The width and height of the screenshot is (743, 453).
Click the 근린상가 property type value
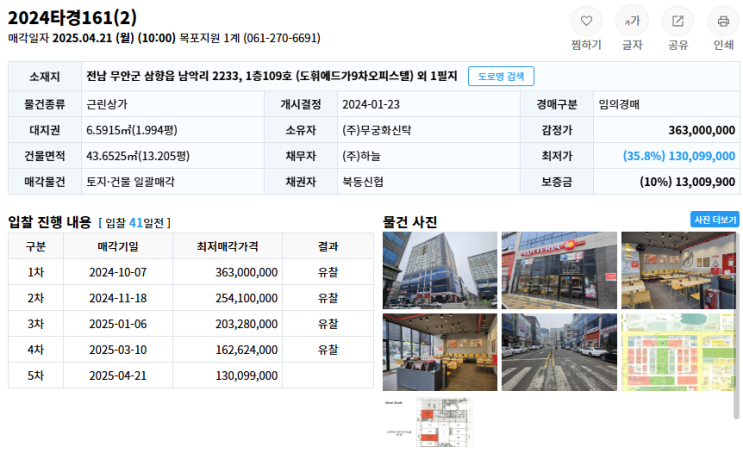coord(107,104)
